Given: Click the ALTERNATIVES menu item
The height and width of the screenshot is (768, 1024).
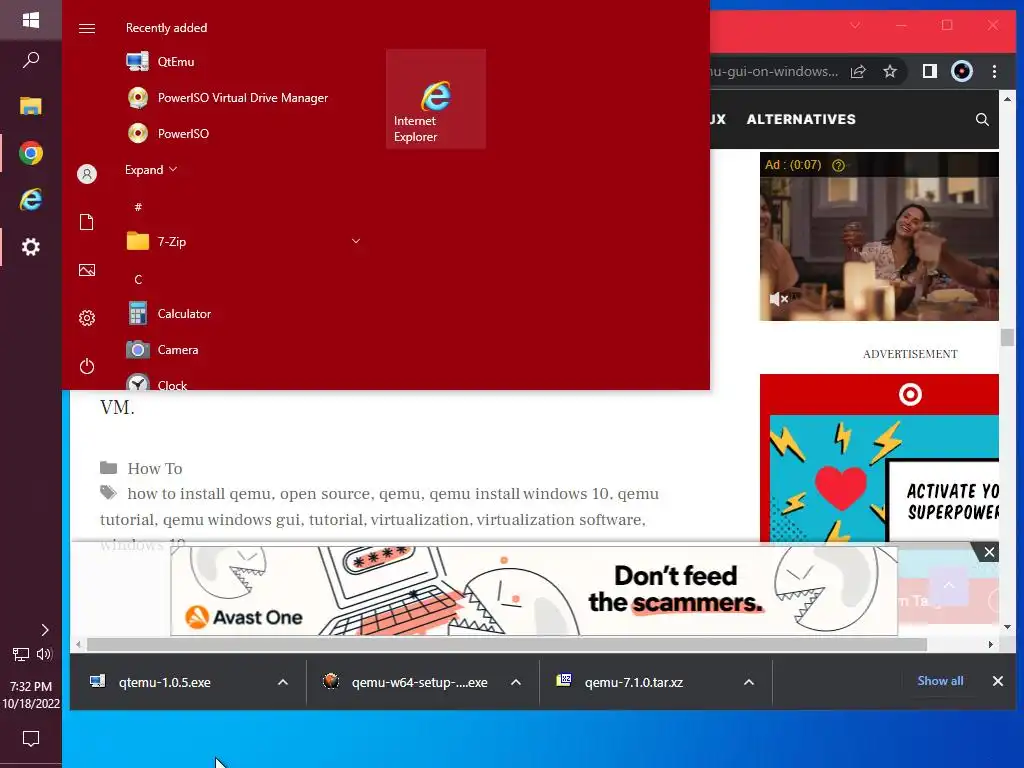Looking at the screenshot, I should [801, 120].
